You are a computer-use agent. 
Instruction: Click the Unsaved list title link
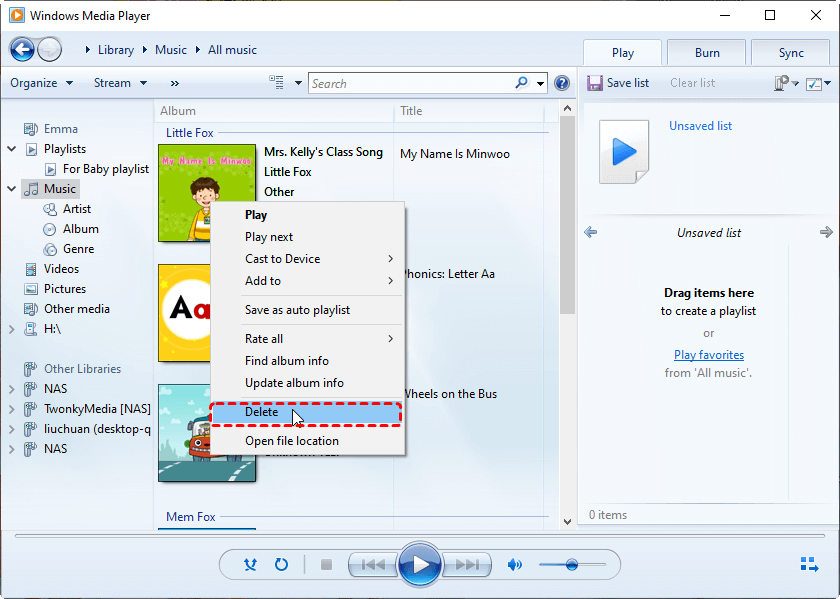point(700,126)
